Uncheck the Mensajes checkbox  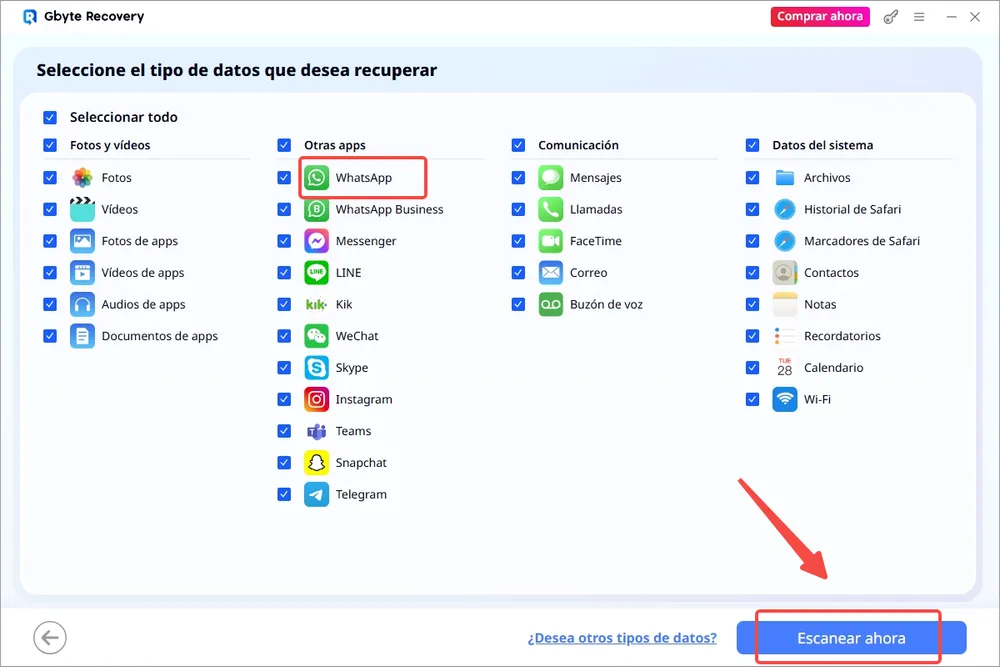tap(518, 178)
